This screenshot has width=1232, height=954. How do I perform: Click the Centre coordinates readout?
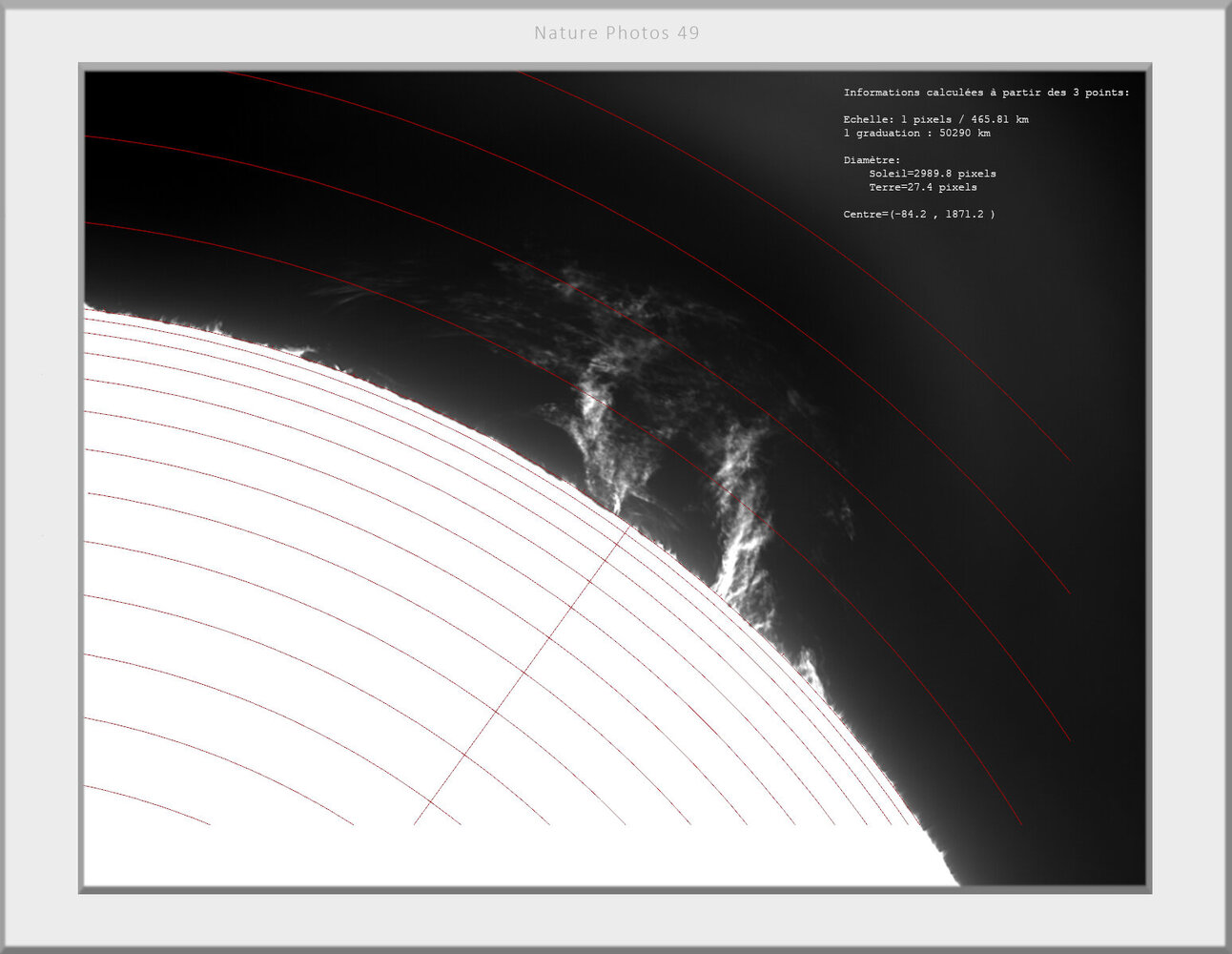click(x=918, y=215)
